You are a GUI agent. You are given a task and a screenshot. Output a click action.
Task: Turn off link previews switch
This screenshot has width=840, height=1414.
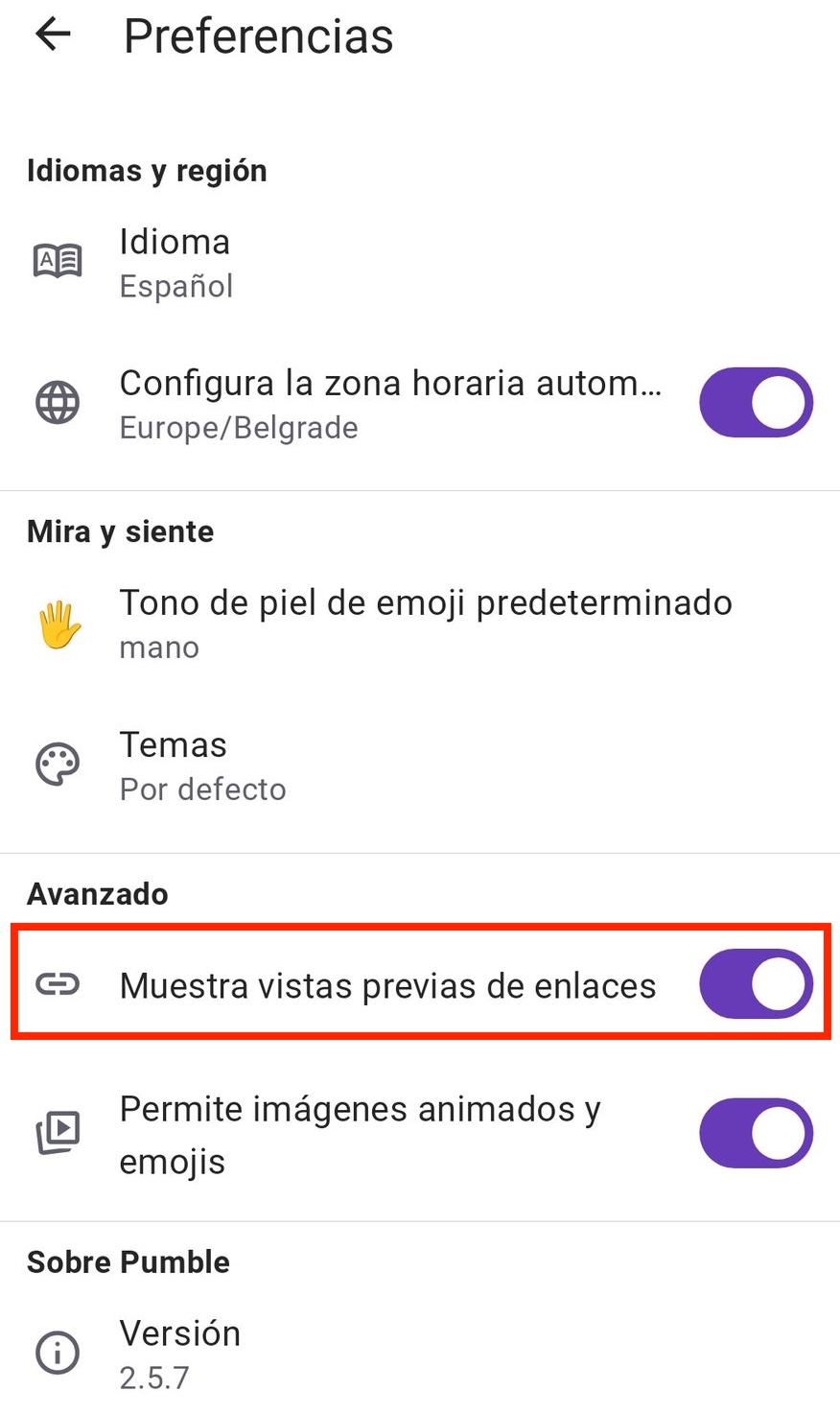pyautogui.click(x=756, y=984)
